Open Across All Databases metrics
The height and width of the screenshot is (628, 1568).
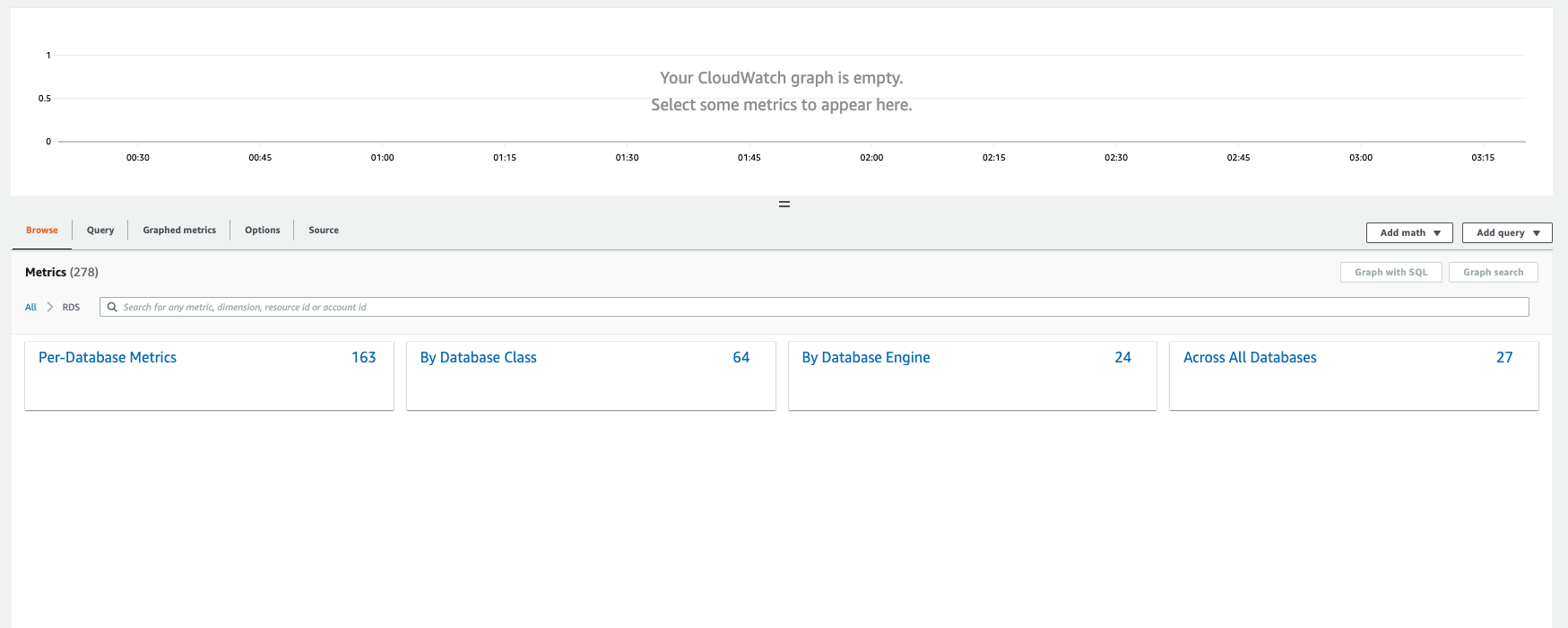tap(1250, 357)
